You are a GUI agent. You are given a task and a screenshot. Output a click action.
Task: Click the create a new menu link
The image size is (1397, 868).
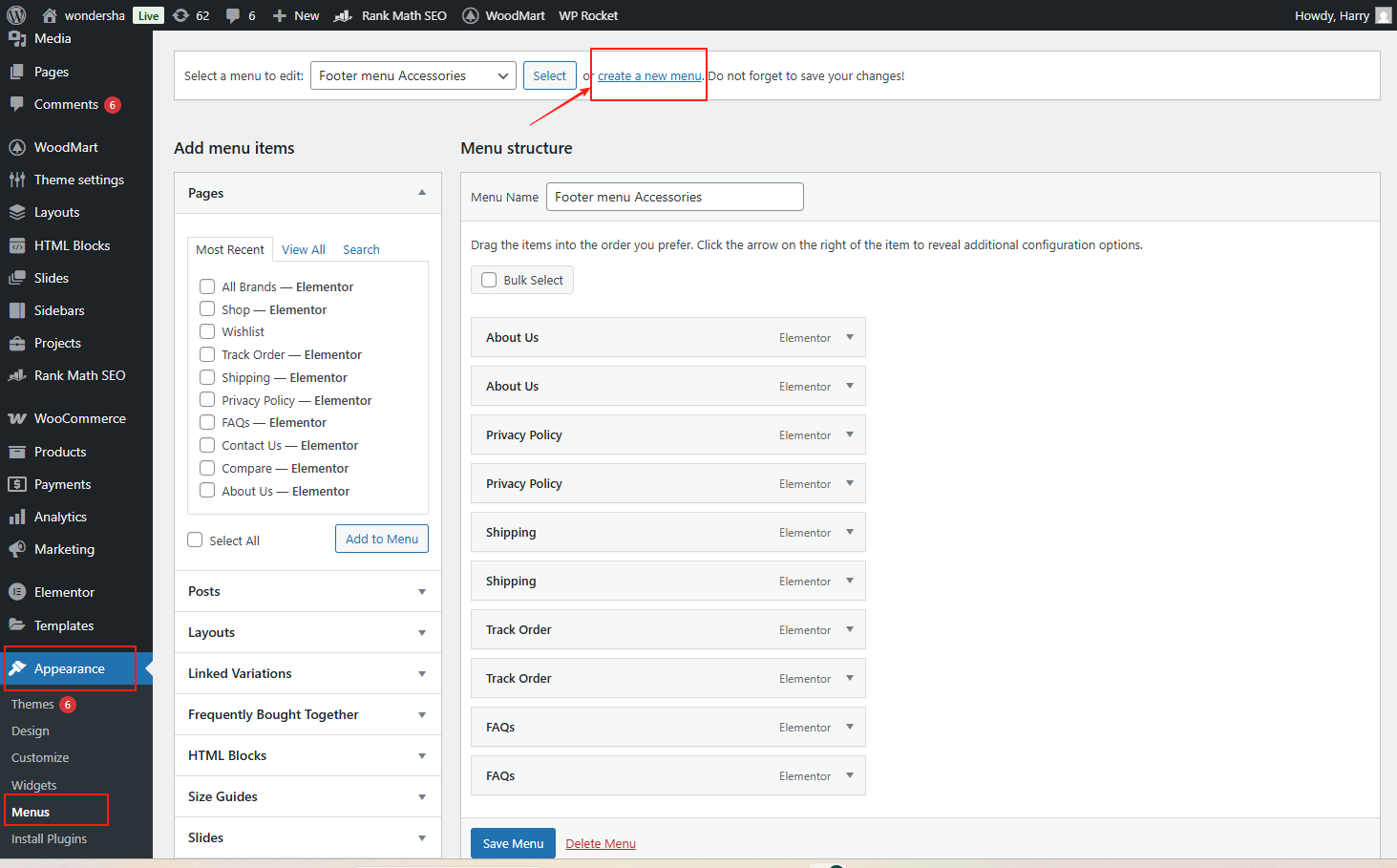coord(649,76)
